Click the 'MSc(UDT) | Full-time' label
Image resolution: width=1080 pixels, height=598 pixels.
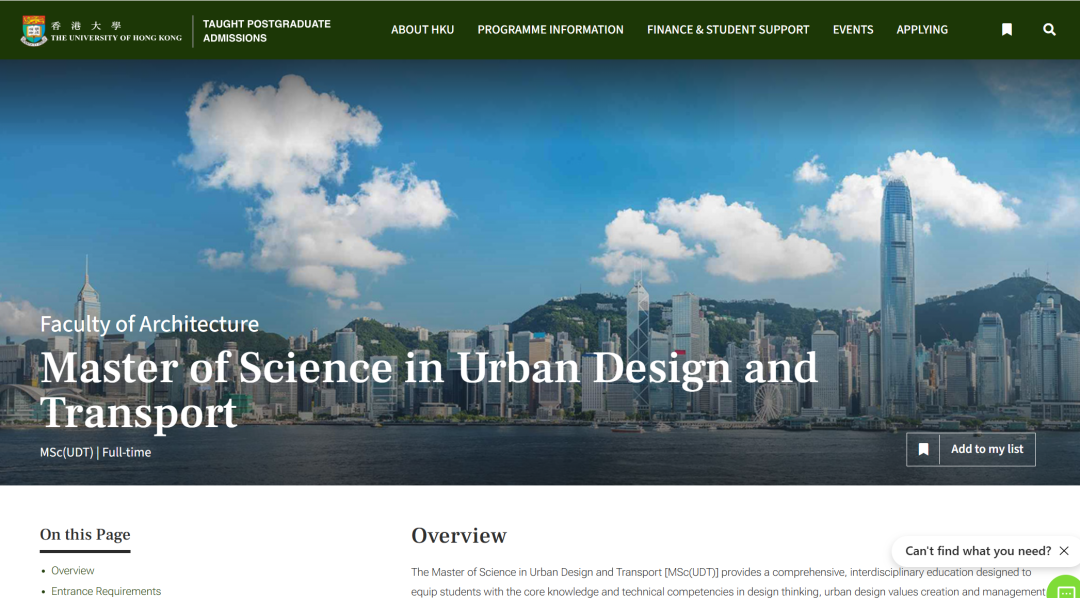click(95, 453)
